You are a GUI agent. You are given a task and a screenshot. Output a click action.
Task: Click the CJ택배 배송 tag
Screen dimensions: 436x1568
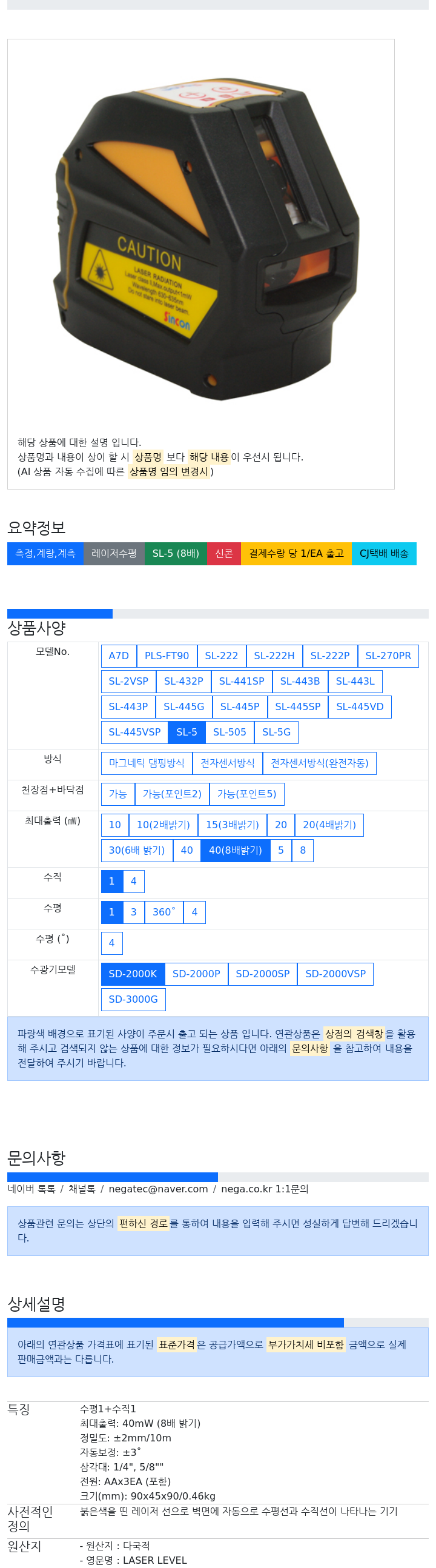(385, 554)
